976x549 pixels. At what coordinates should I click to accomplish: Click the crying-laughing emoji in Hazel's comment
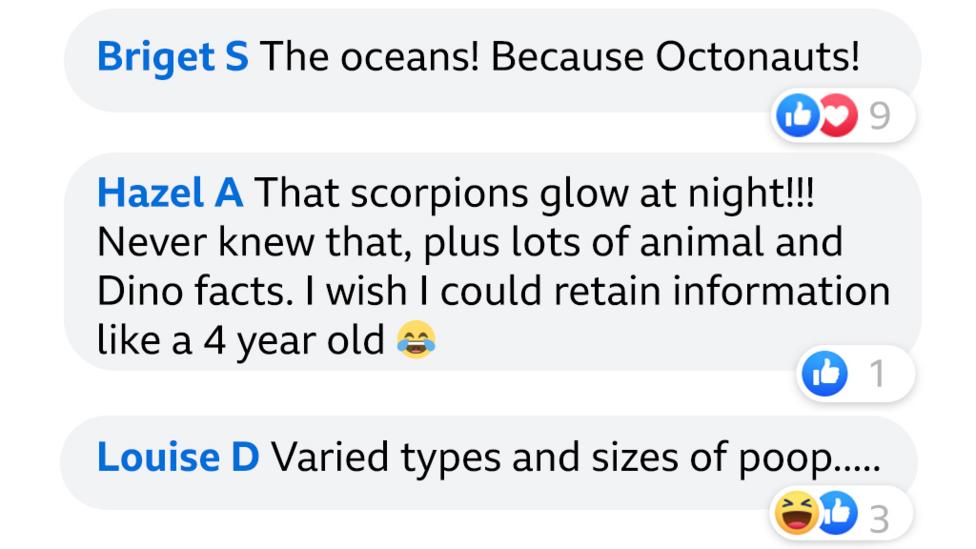click(x=415, y=340)
